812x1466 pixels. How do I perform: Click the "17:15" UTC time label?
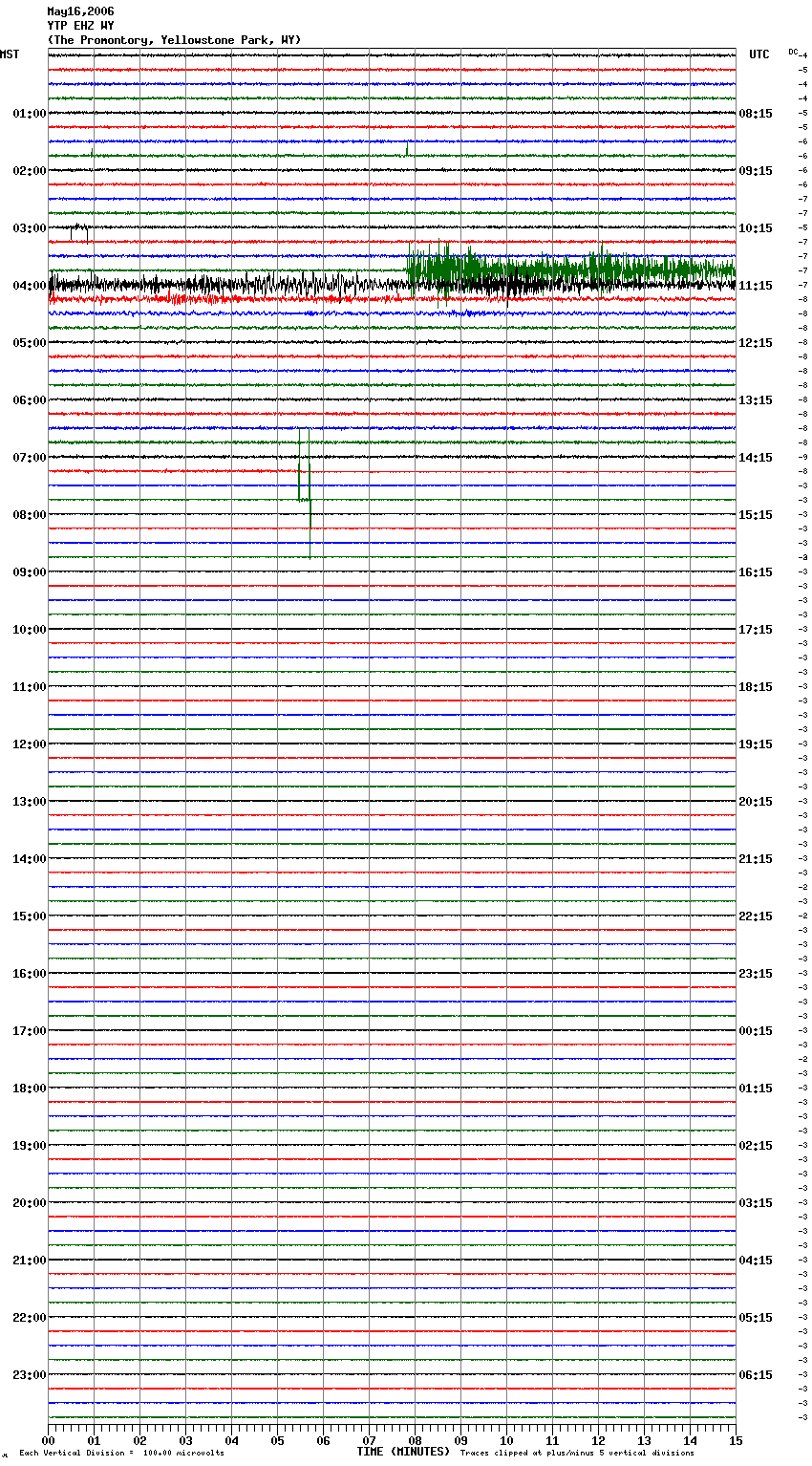click(756, 630)
